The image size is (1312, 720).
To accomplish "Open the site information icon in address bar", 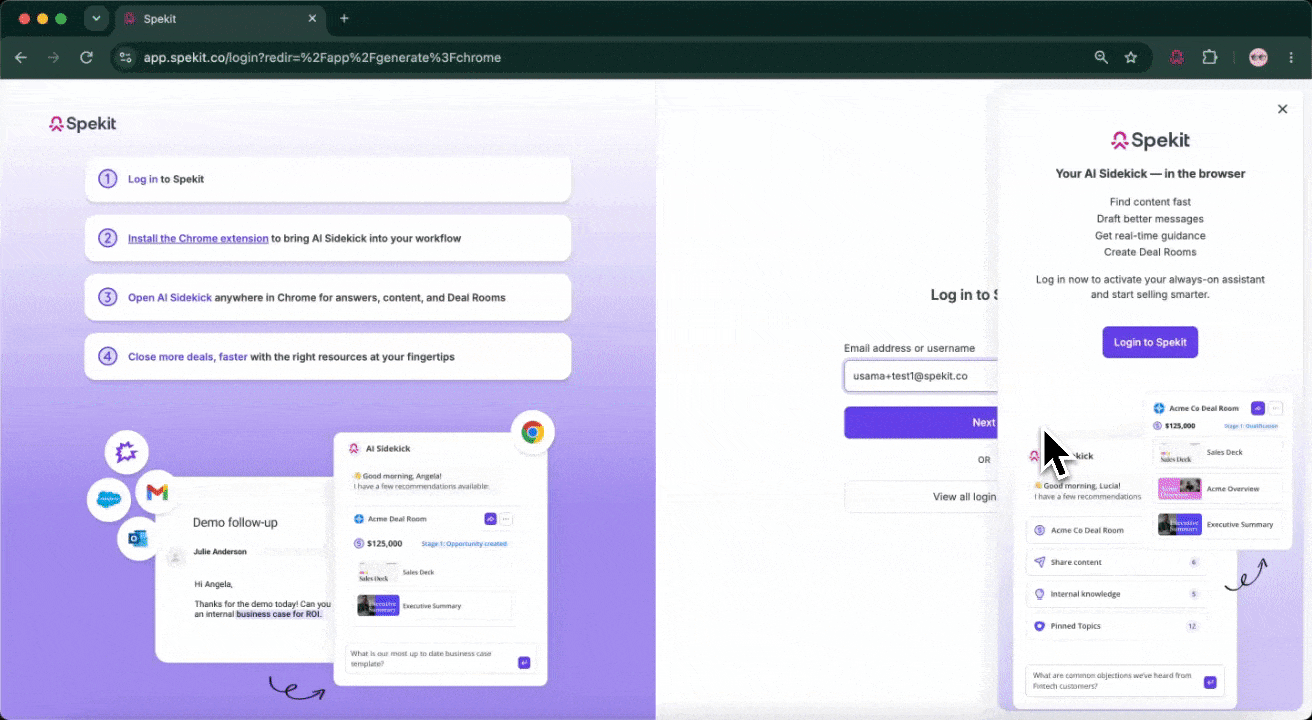I will (x=125, y=57).
